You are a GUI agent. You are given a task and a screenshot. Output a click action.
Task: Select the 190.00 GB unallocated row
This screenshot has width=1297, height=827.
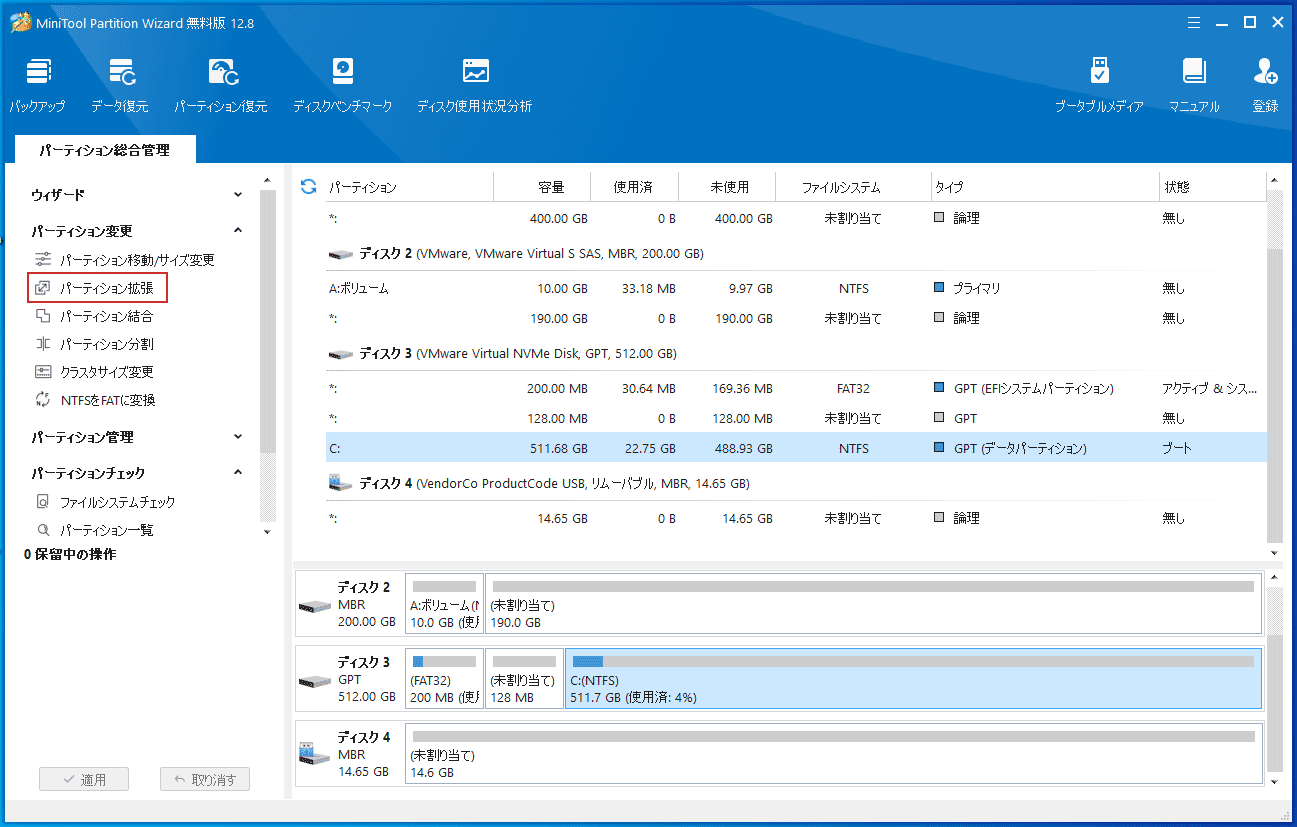[x=796, y=318]
